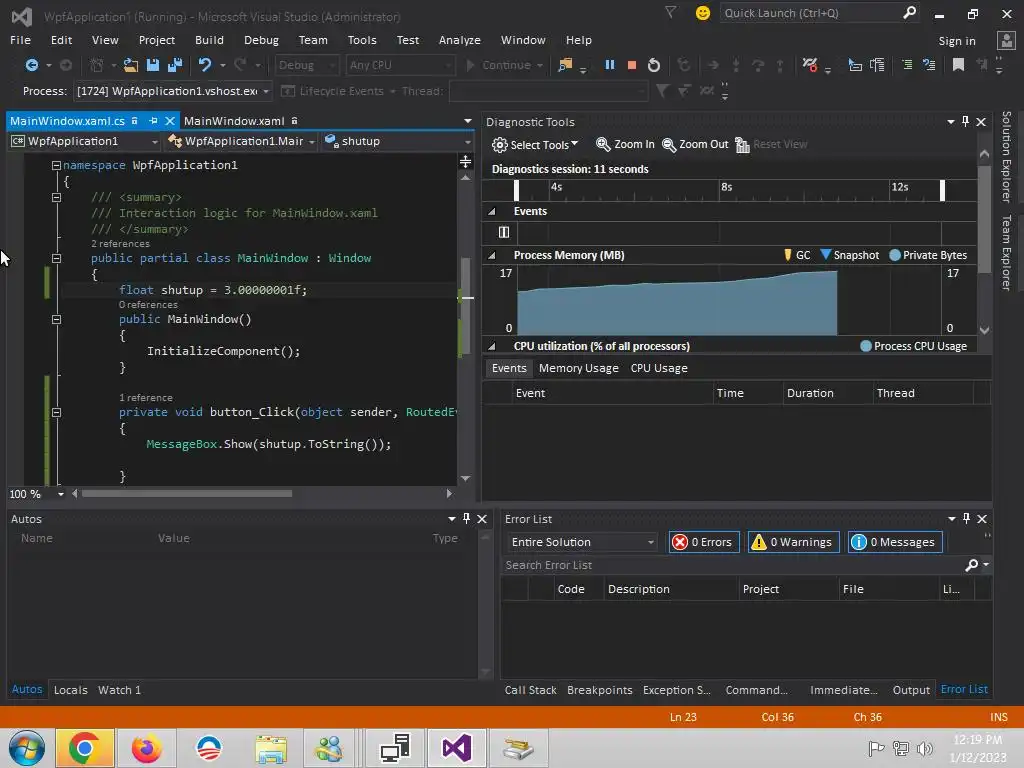This screenshot has width=1024, height=768.
Task: Click the Quick Launch search field
Action: tap(810, 13)
